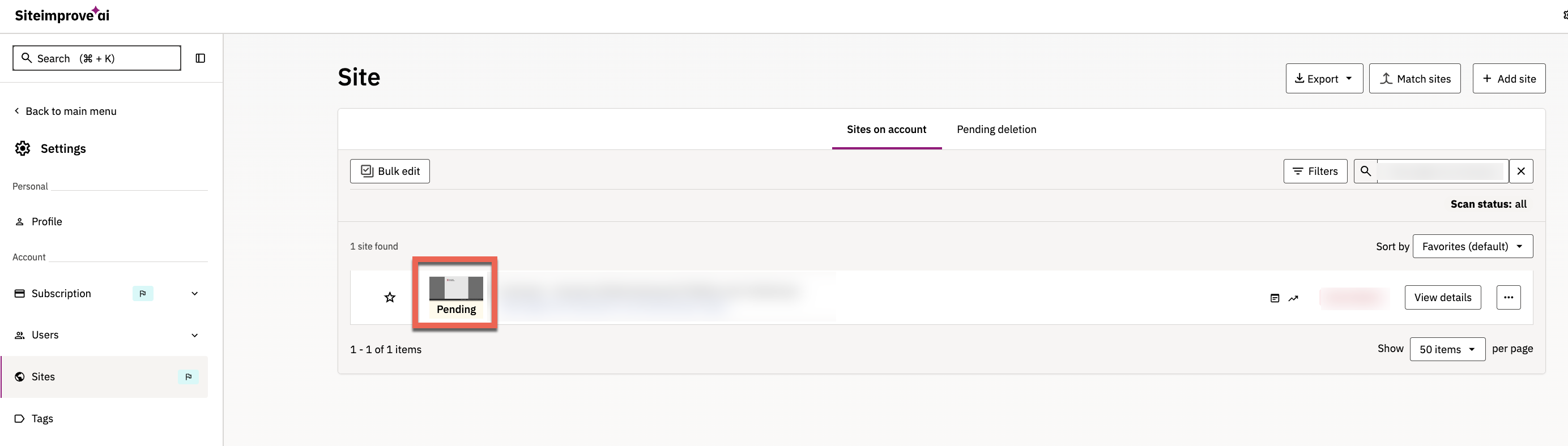Image resolution: width=1568 pixels, height=446 pixels.
Task: Click the trending chart icon
Action: [1293, 298]
